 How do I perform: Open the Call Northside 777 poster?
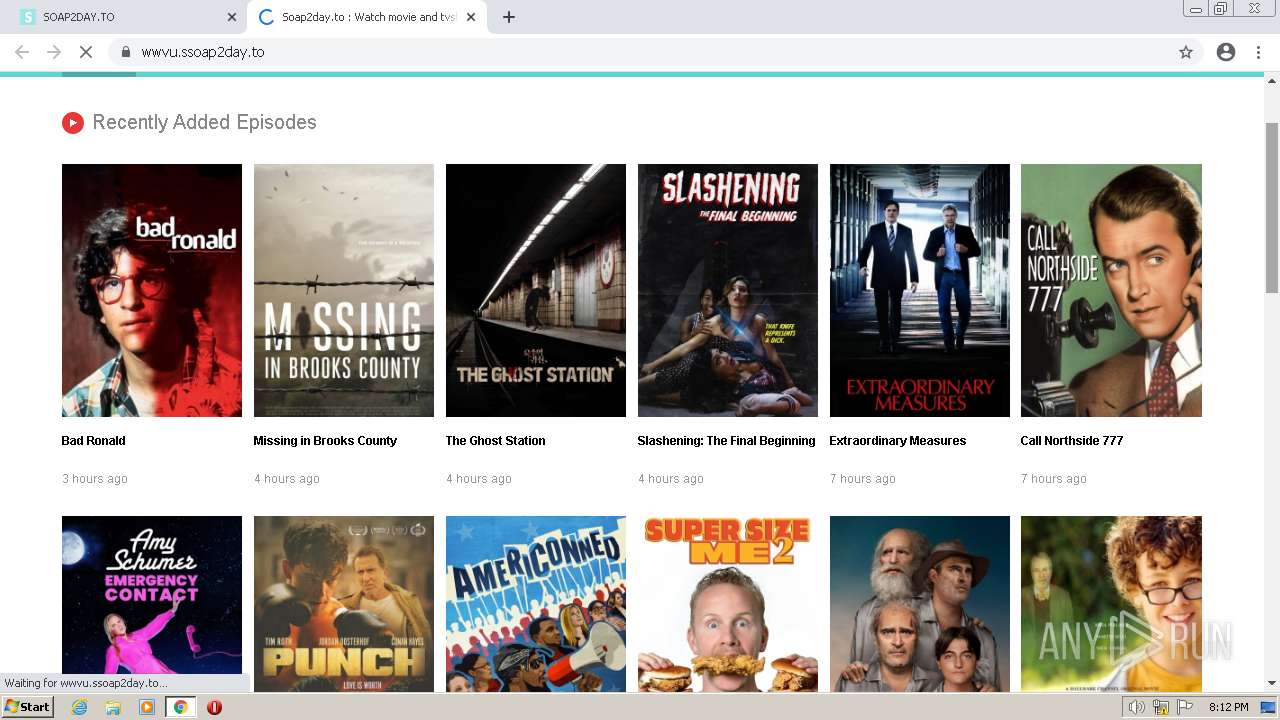tap(1111, 290)
